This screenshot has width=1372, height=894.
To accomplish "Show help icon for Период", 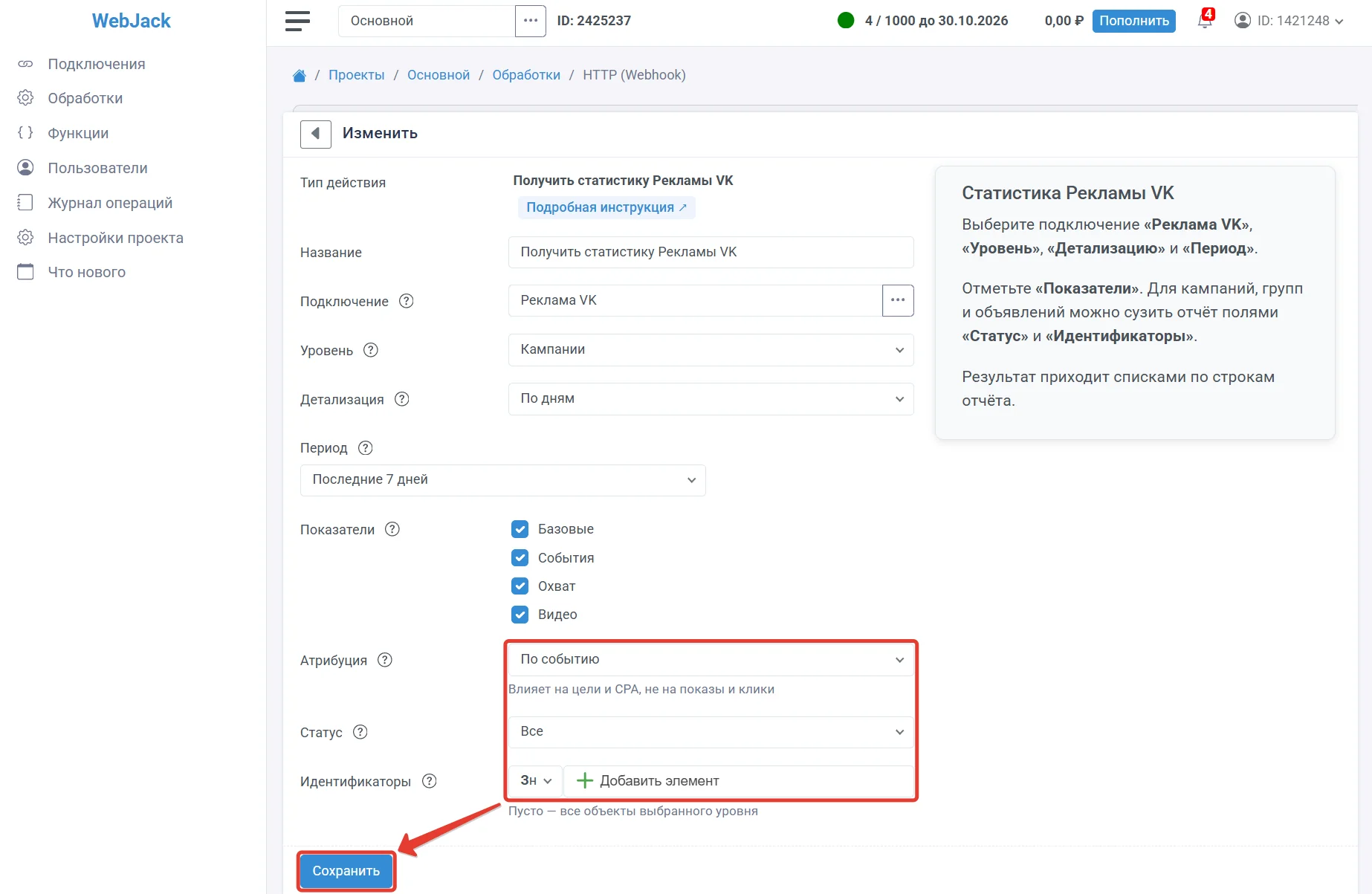I will pos(366,448).
